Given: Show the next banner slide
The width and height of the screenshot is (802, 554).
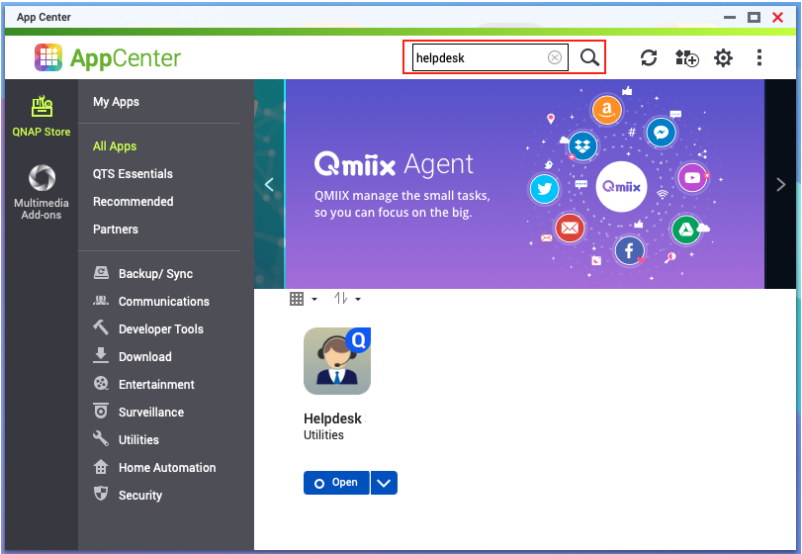Looking at the screenshot, I should (x=780, y=185).
